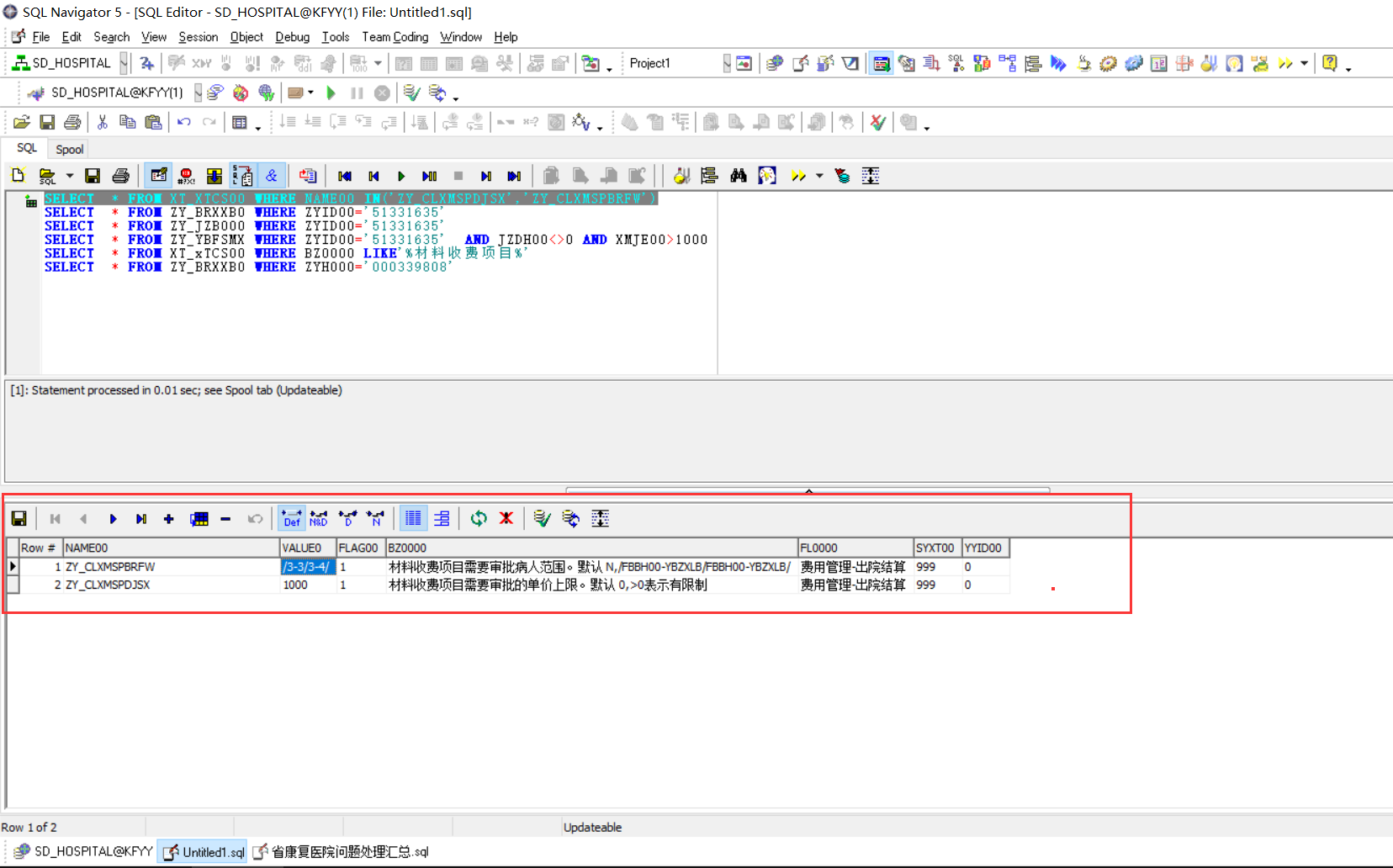Viewport: 1393px width, 868px height.
Task: Open the Debug menu
Action: tap(292, 37)
